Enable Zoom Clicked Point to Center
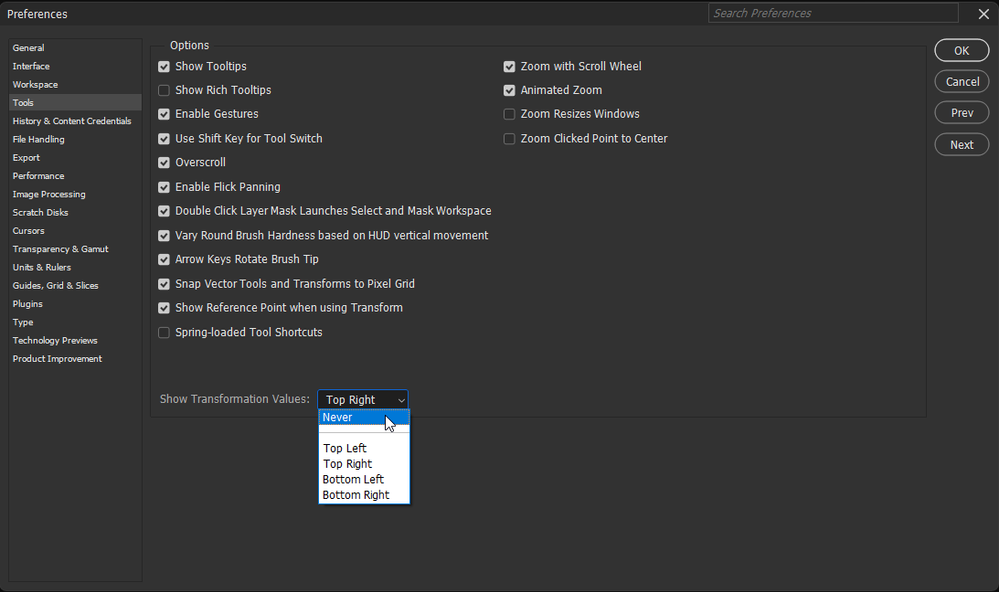The image size is (999, 592). click(x=509, y=138)
